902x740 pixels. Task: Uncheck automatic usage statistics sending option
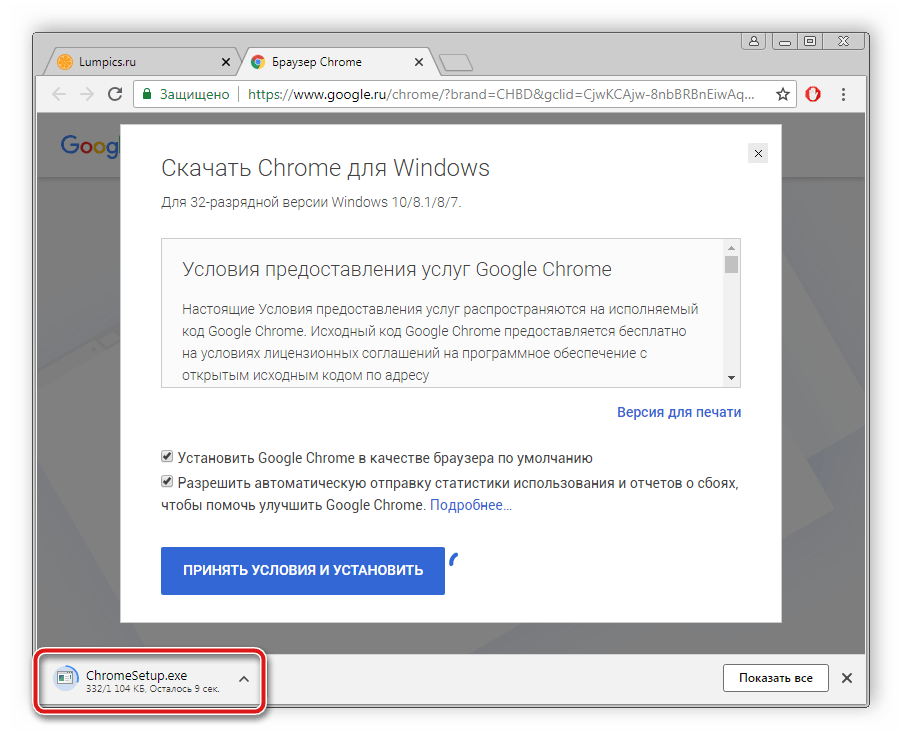click(167, 482)
